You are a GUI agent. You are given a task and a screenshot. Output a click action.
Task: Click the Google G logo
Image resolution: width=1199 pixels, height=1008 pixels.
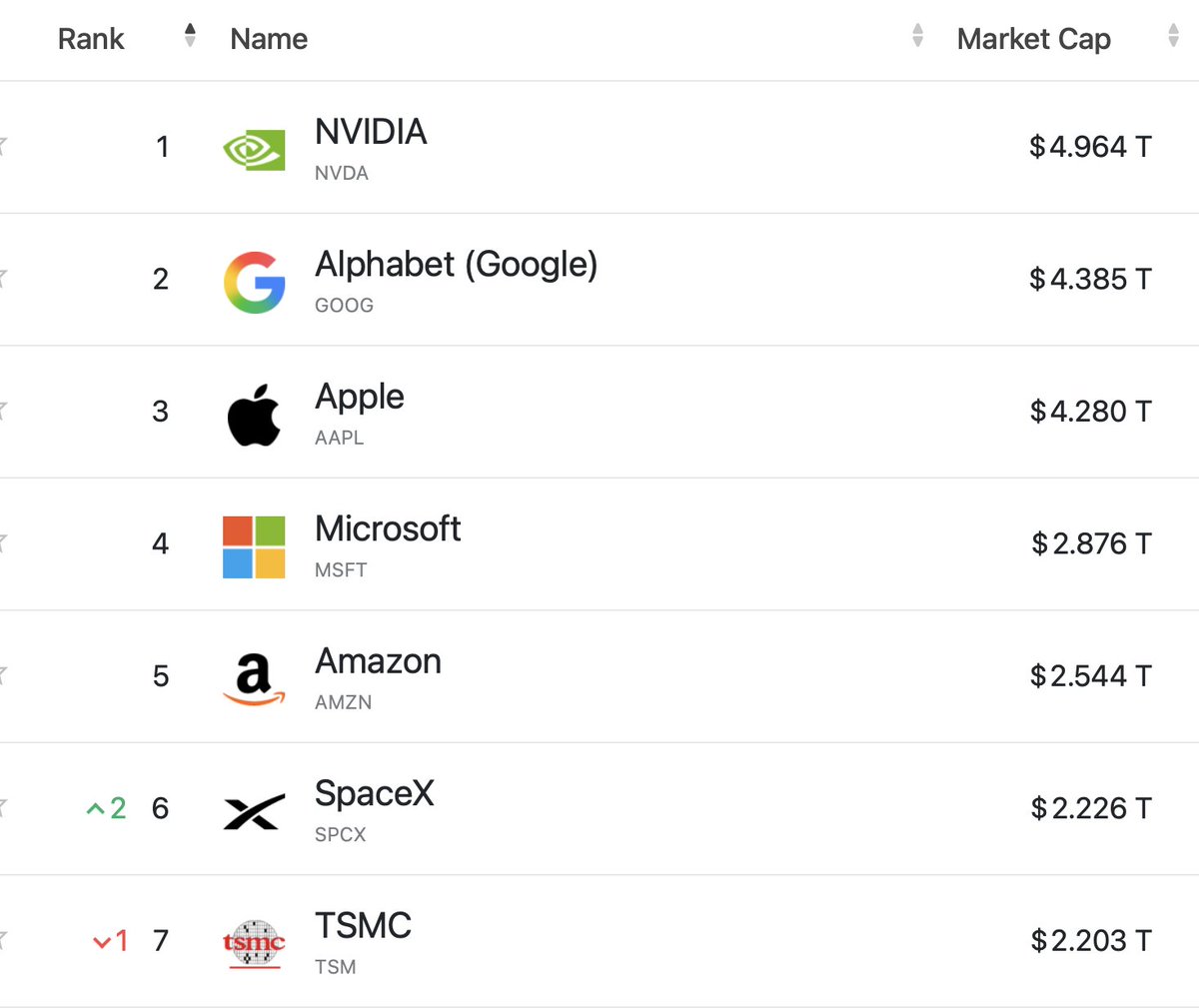(254, 283)
